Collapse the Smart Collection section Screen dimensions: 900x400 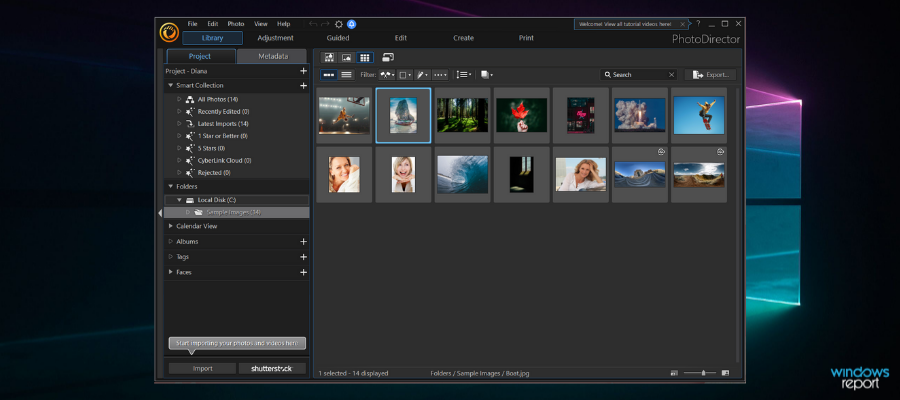click(x=170, y=86)
